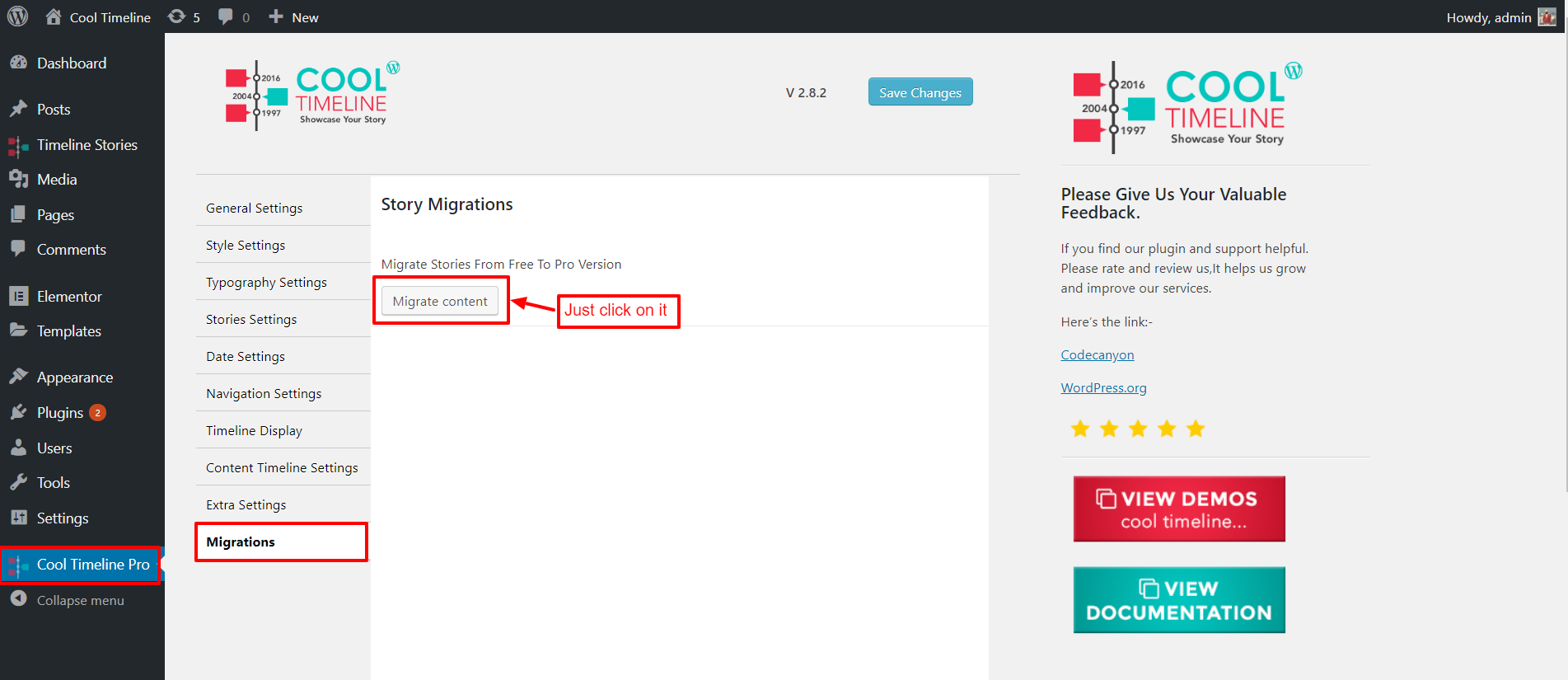
Task: Click the Settings sliders icon
Action: 18,518
